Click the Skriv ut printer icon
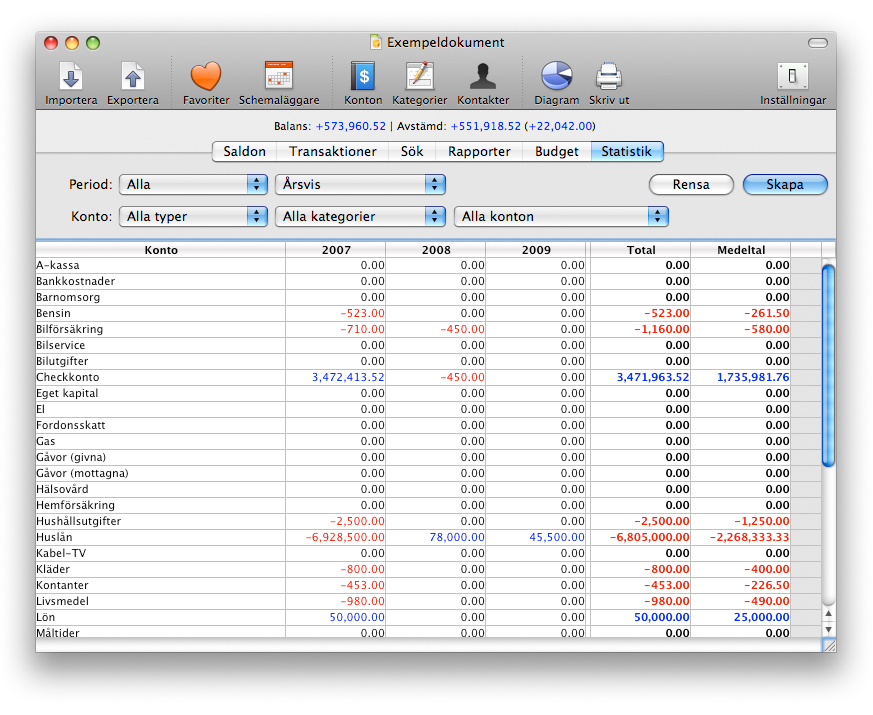873x715 pixels. [609, 76]
